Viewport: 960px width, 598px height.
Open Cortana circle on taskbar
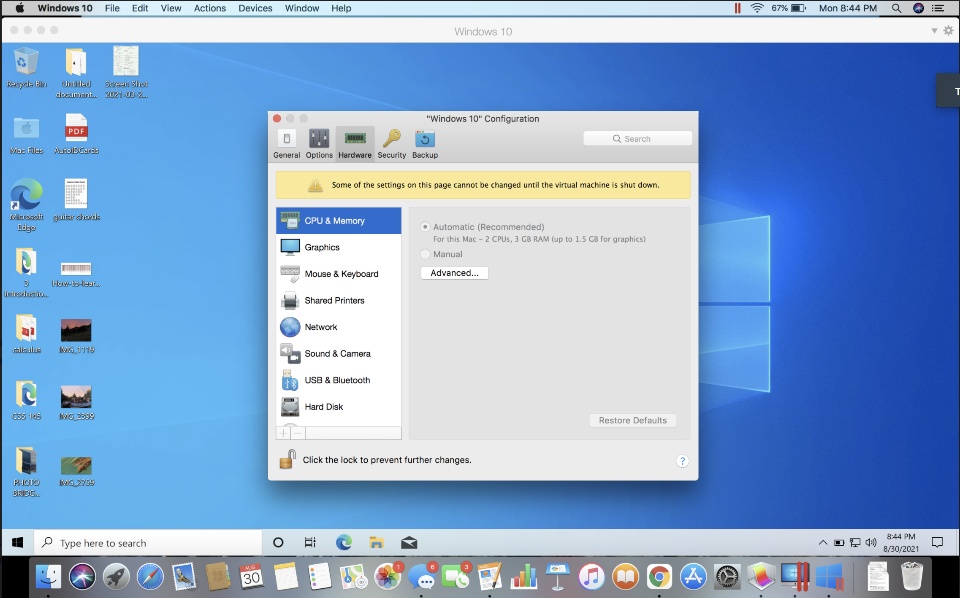pos(278,542)
